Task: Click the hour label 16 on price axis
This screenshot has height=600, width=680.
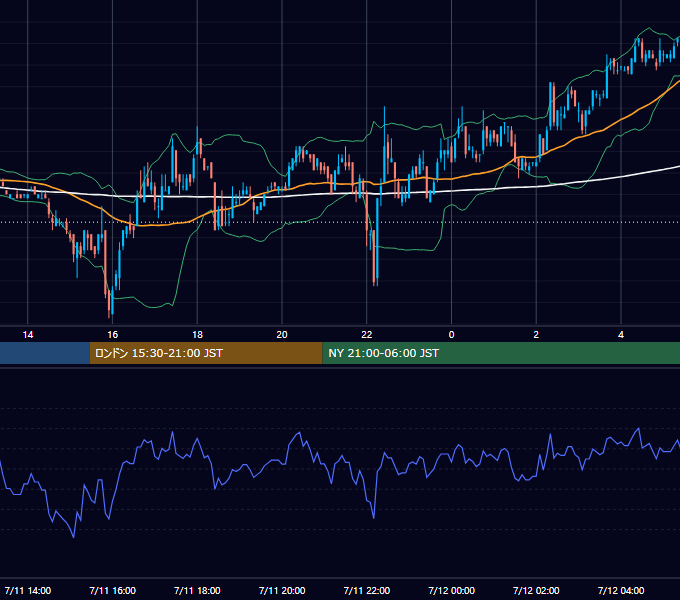Action: click(x=112, y=335)
